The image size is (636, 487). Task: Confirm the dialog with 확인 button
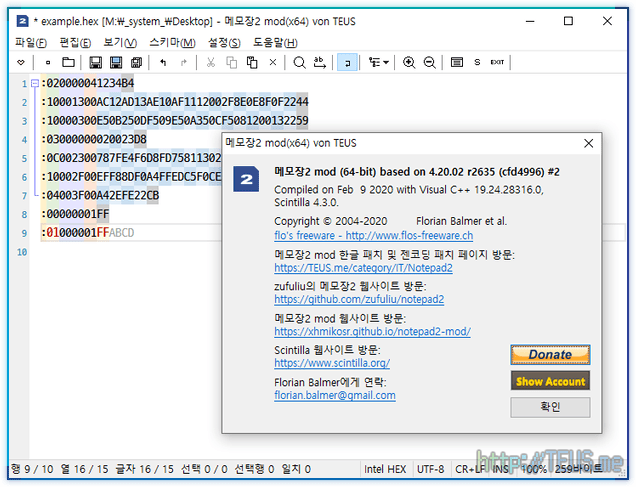(550, 407)
